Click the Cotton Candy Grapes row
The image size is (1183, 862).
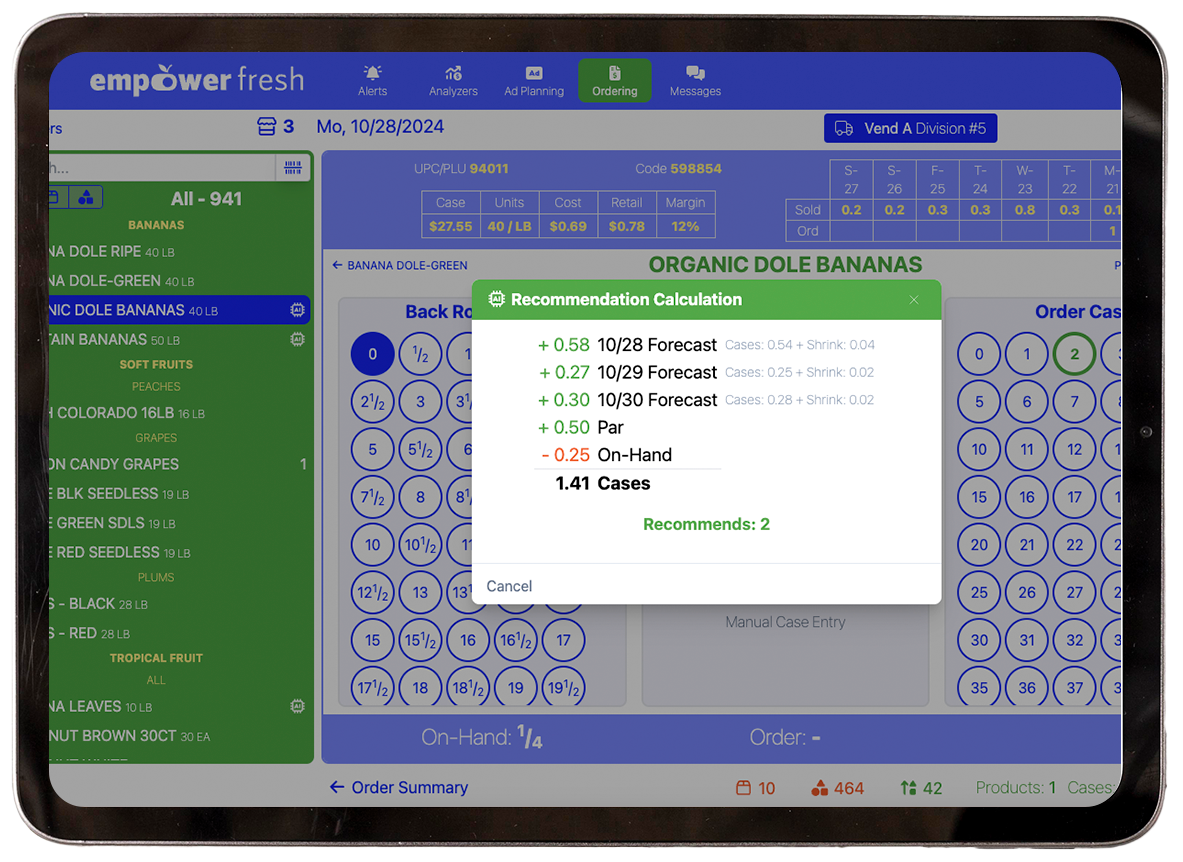180,464
